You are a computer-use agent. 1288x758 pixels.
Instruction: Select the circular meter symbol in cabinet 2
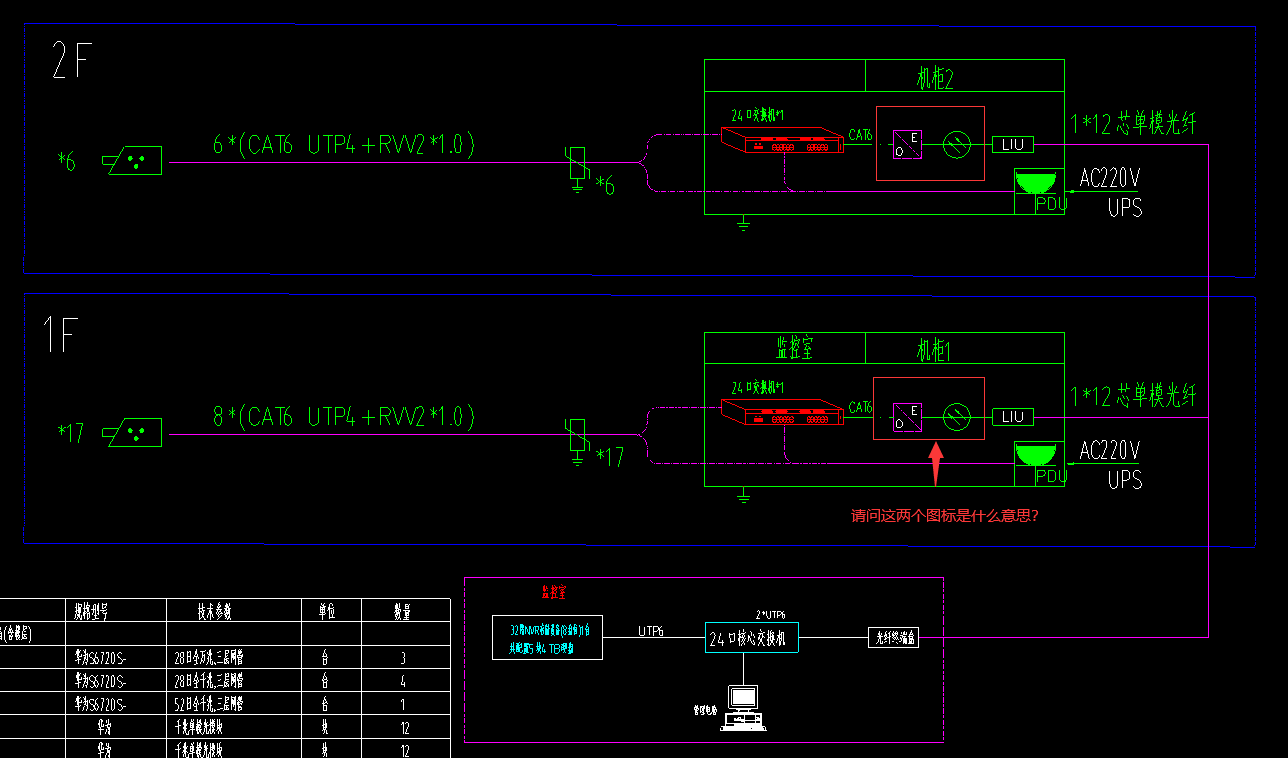click(x=958, y=145)
